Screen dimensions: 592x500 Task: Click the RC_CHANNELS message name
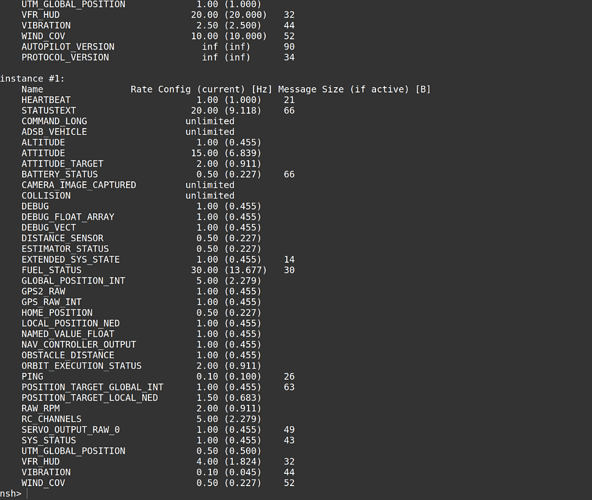pyautogui.click(x=51, y=419)
